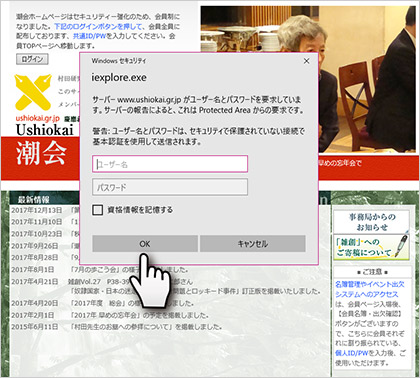Select the 2017年4月20日 総会 news entry
The image size is (420, 378).
102,303
